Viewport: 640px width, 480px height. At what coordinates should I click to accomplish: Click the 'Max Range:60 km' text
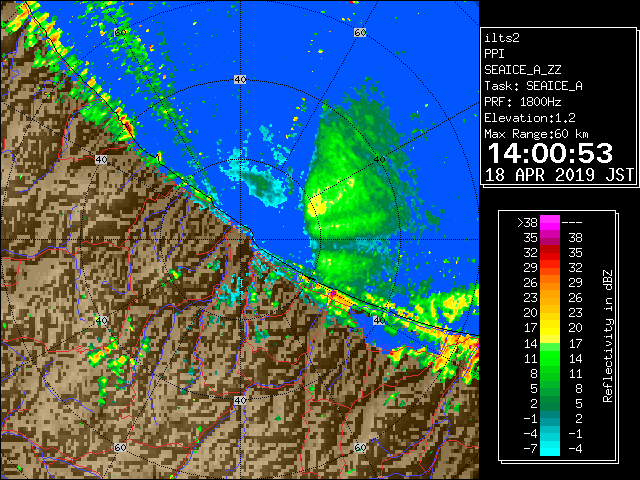[x=536, y=134]
